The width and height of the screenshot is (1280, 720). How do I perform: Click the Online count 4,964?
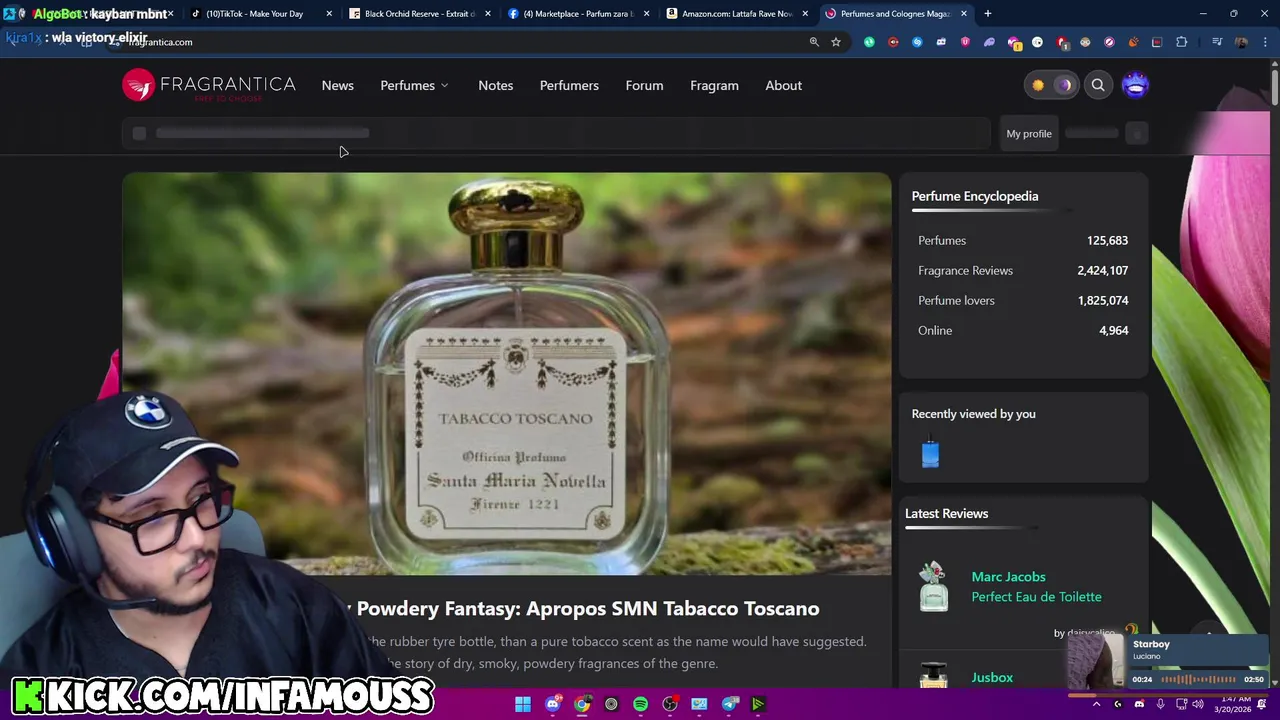(x=1113, y=330)
